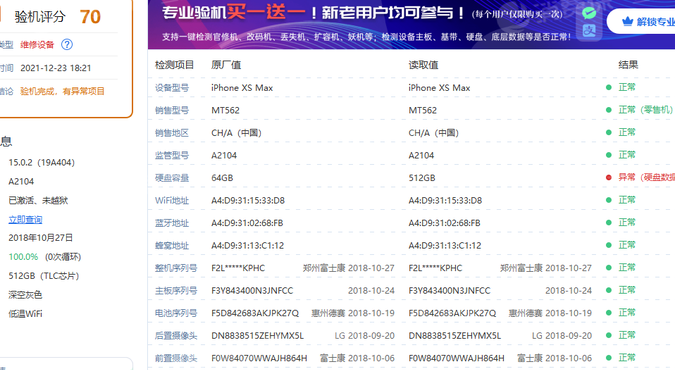Click the 结果 column header
Image resolution: width=675 pixels, height=370 pixels.
coord(628,65)
